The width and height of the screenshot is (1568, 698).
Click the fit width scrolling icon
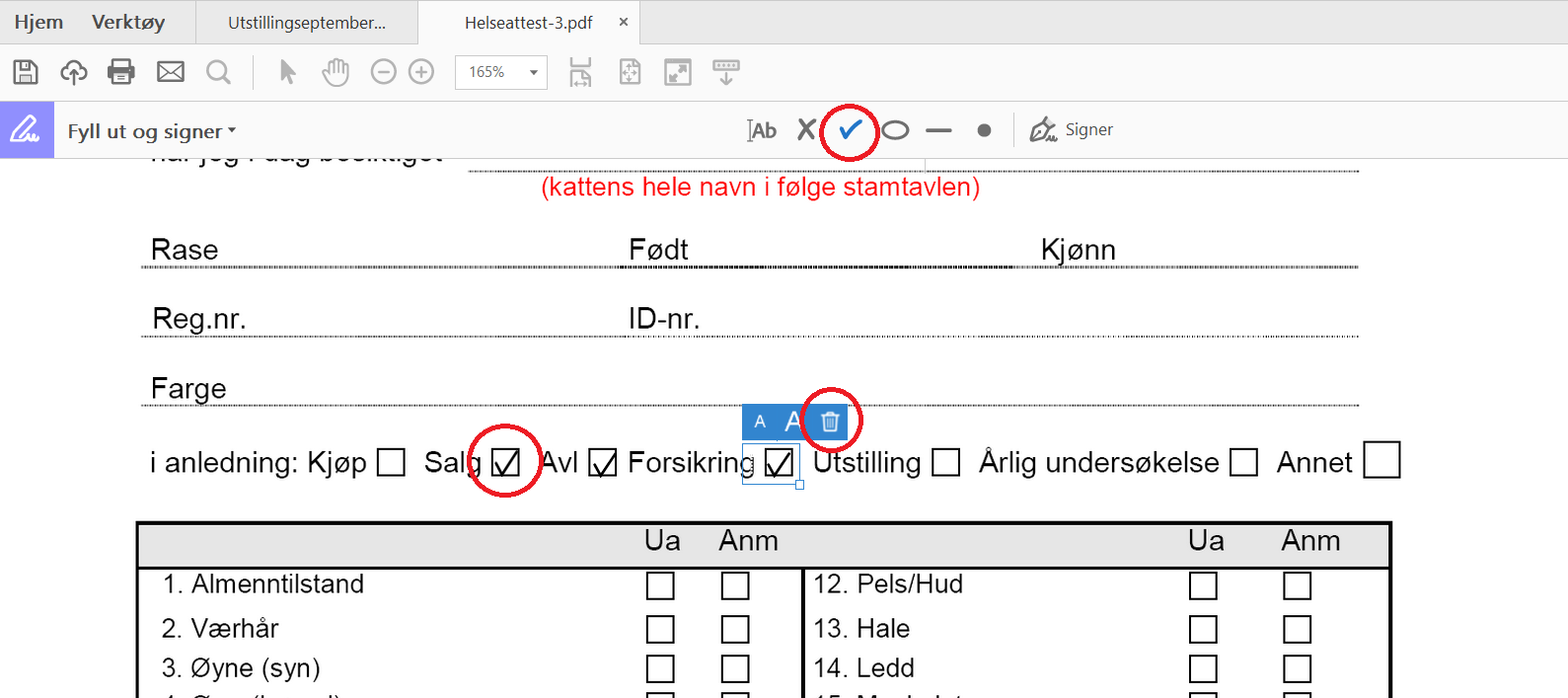click(580, 71)
